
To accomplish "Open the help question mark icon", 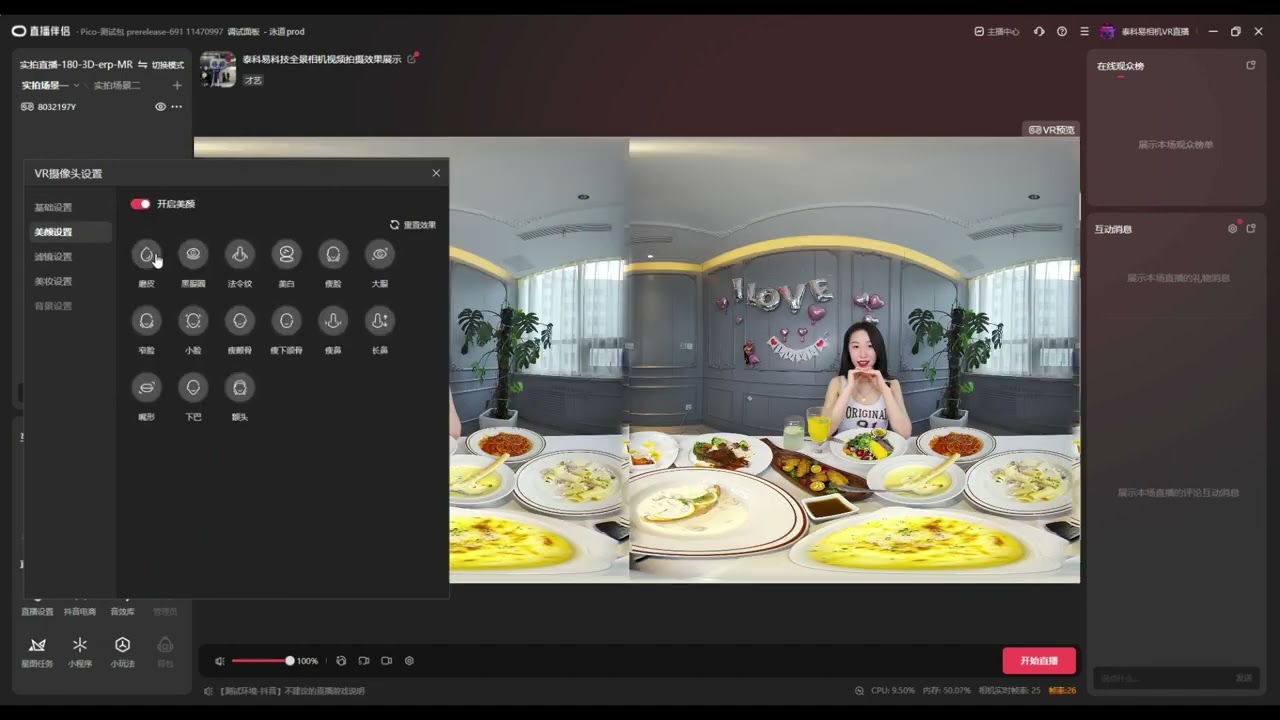I will pos(1062,31).
